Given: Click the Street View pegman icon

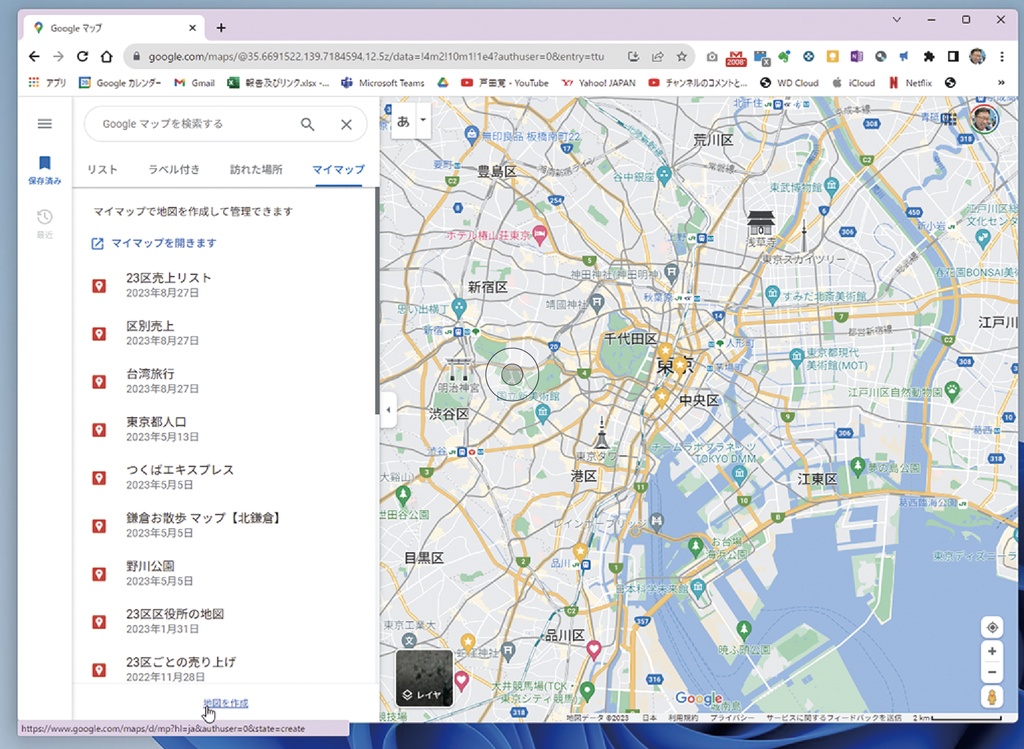Looking at the screenshot, I should (992, 697).
